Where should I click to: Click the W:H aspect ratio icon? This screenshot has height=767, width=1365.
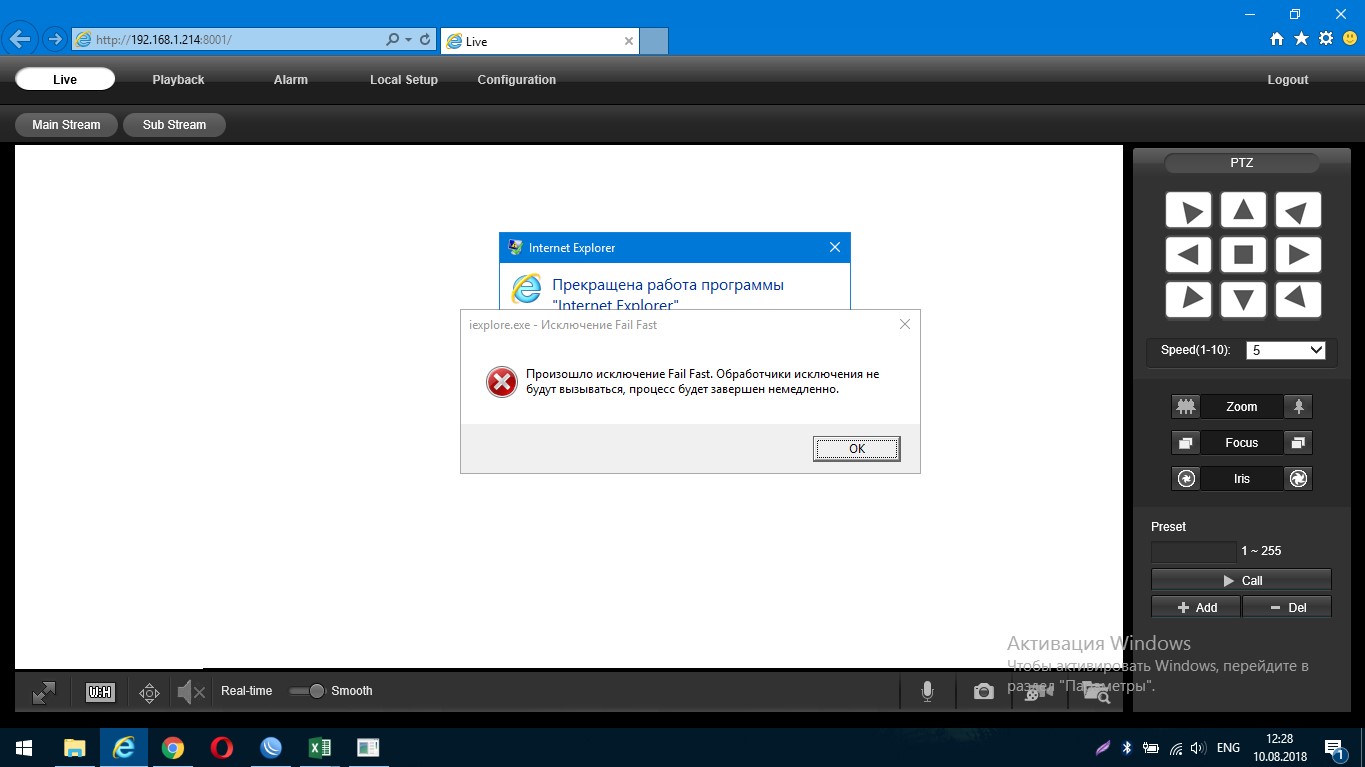click(x=100, y=692)
